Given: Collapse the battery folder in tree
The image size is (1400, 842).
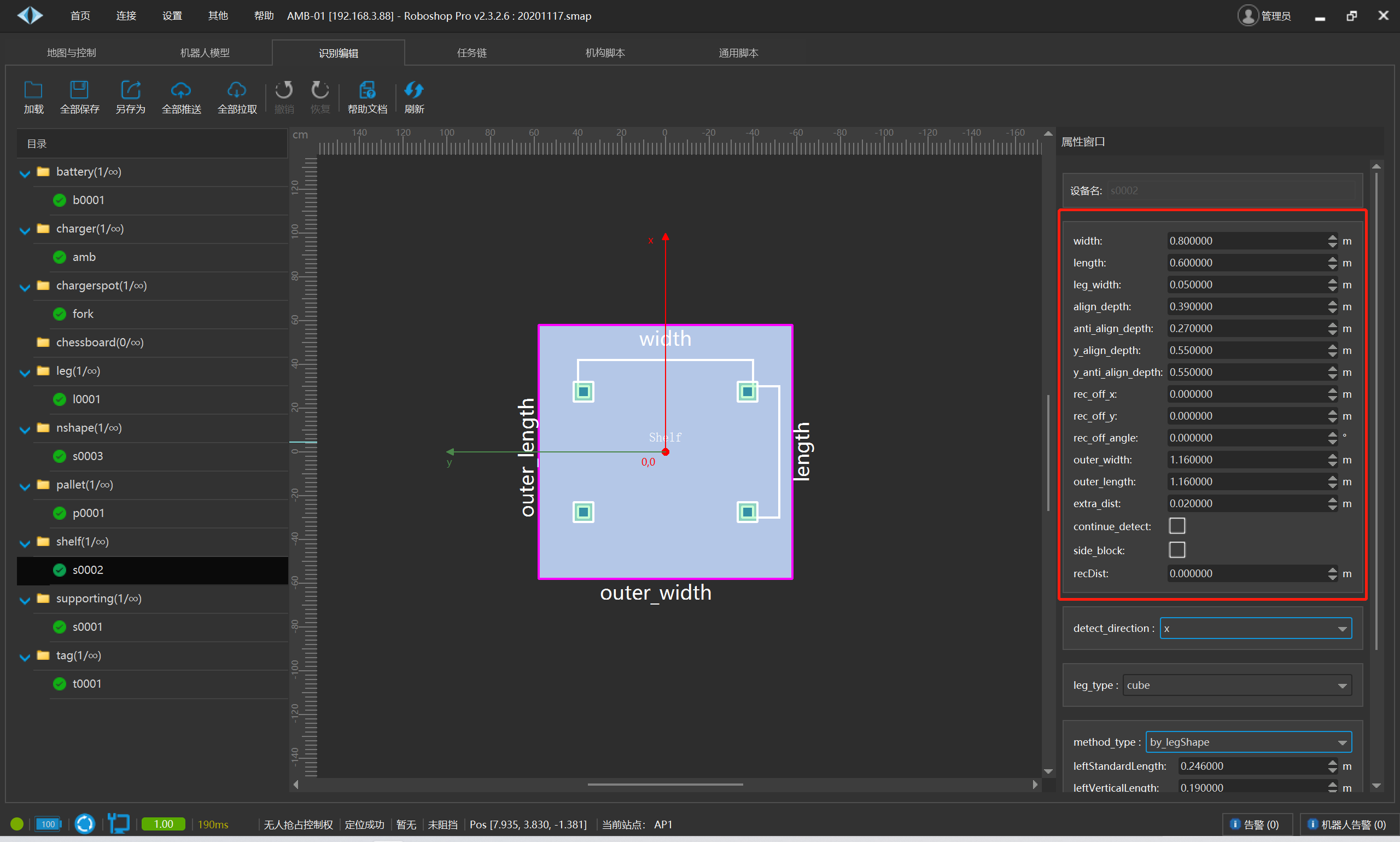Looking at the screenshot, I should (25, 172).
